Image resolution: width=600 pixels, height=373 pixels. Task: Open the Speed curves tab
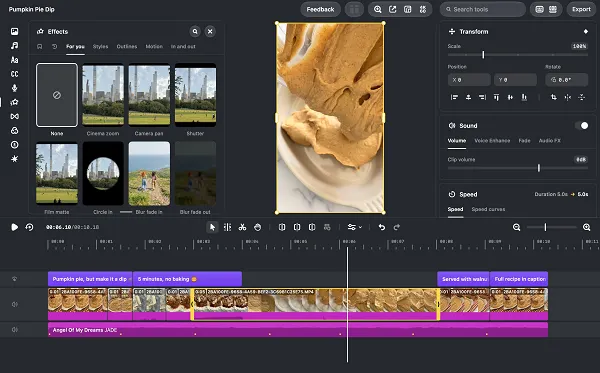pos(488,209)
